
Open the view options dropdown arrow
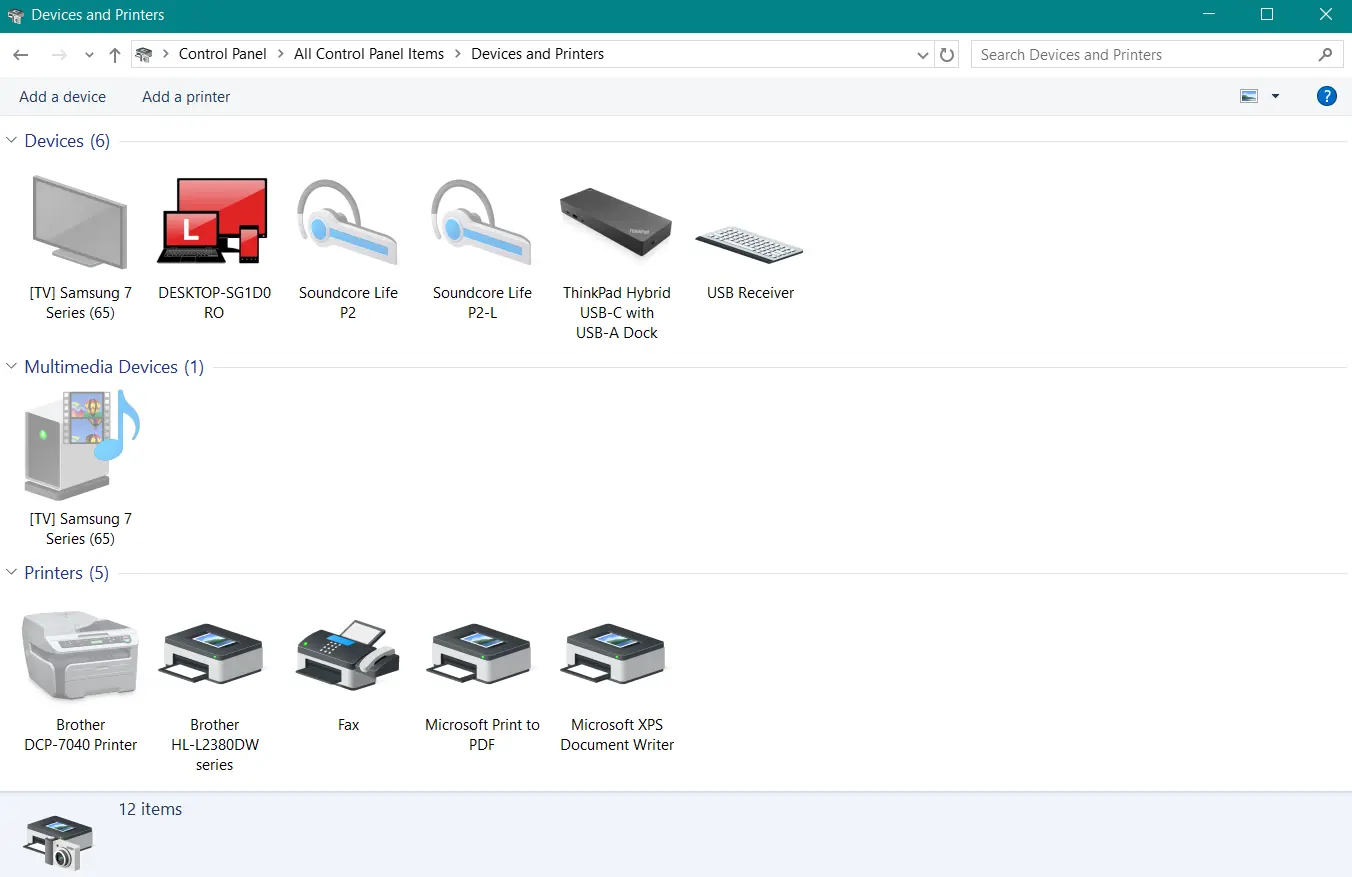[1275, 96]
